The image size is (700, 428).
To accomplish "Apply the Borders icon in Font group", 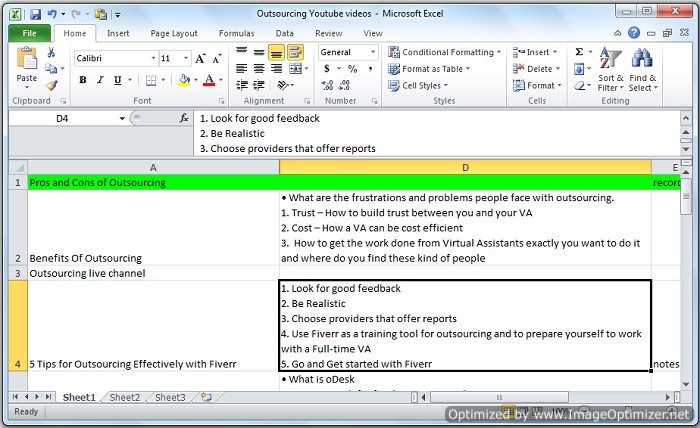I will click(x=151, y=80).
